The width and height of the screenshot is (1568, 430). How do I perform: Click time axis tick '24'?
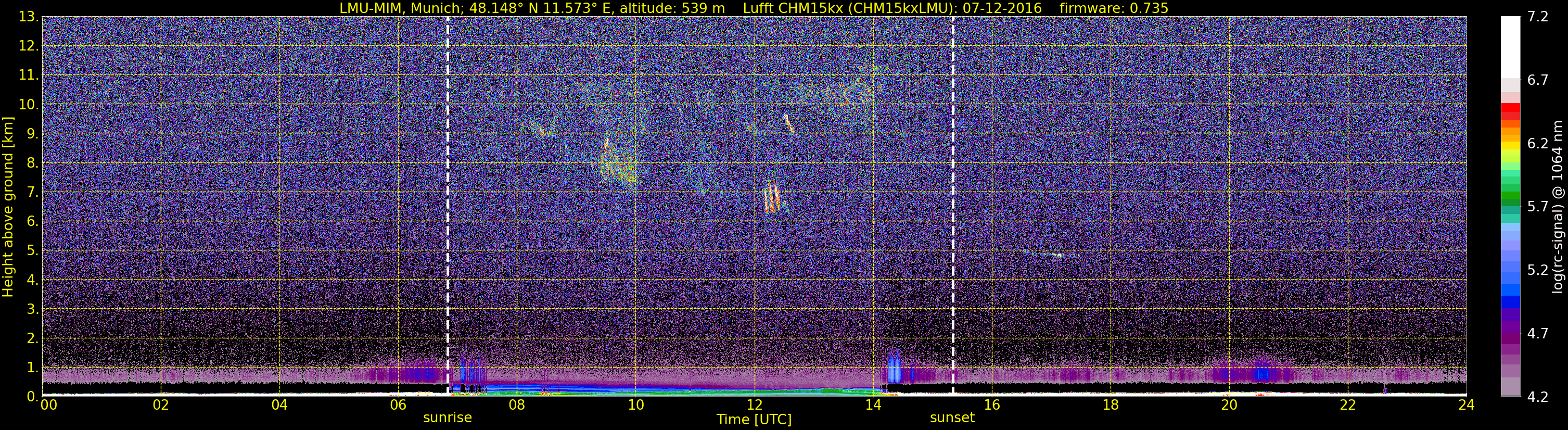pyautogui.click(x=1467, y=405)
